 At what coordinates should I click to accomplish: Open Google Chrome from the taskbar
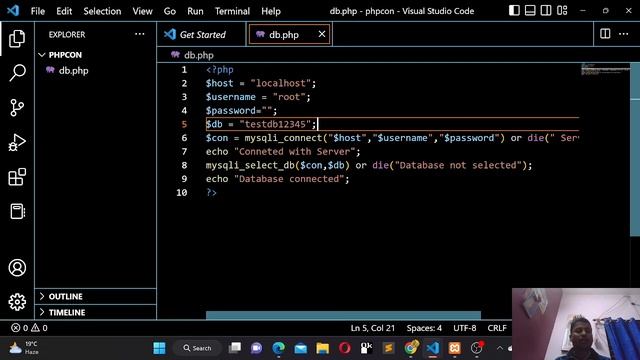coord(411,348)
